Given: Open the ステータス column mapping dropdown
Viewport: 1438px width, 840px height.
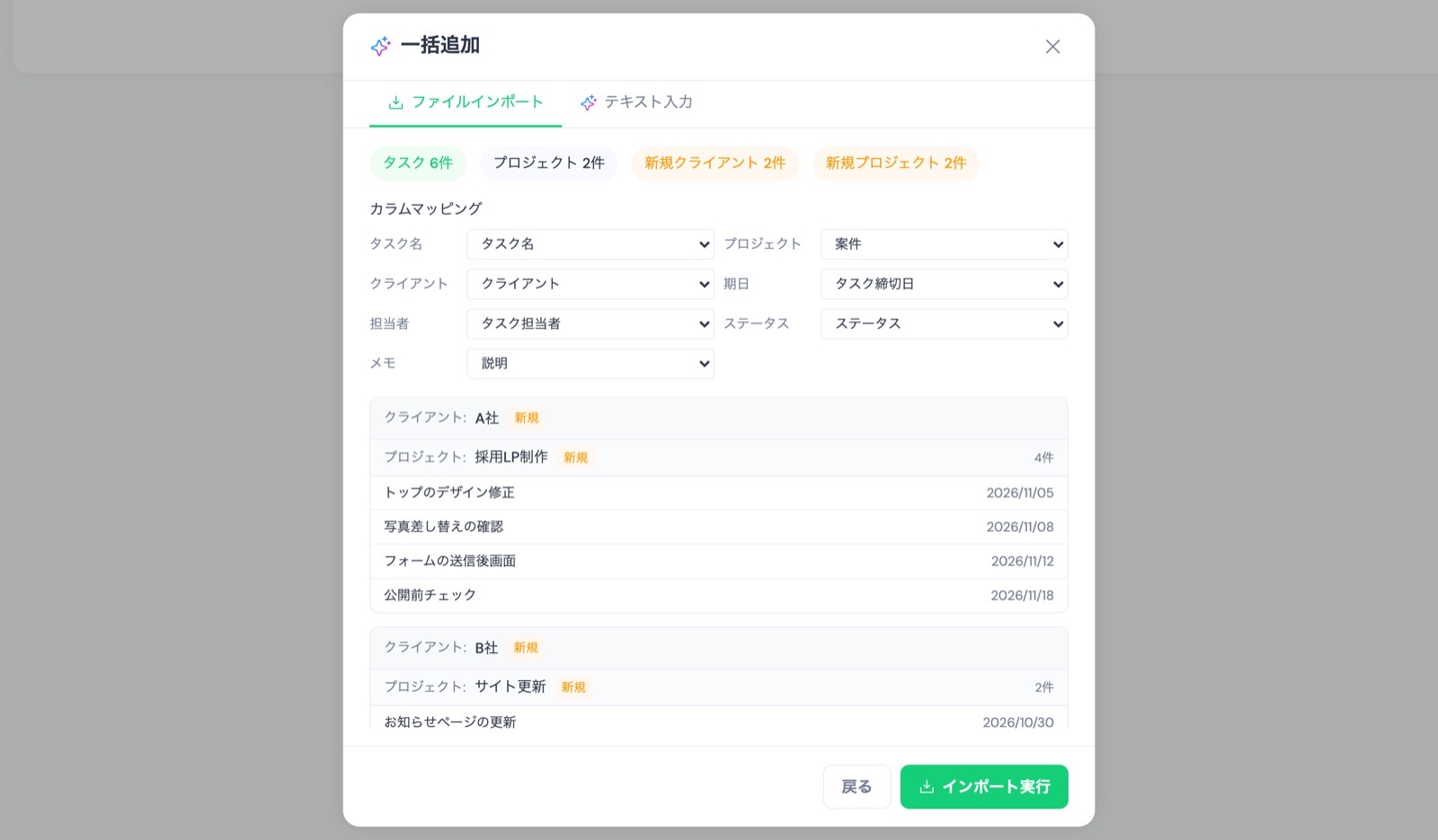Looking at the screenshot, I should pos(945,323).
